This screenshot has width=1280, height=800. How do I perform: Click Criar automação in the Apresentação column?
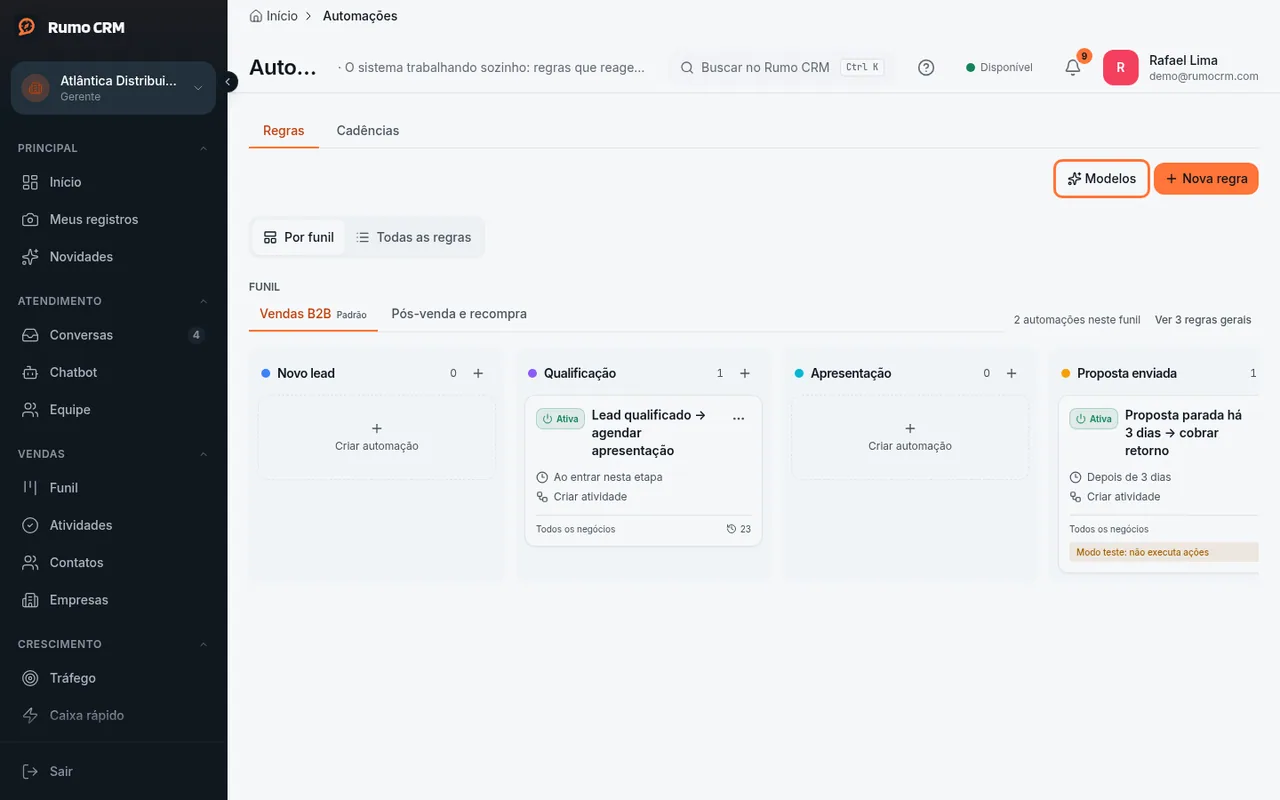pos(910,437)
